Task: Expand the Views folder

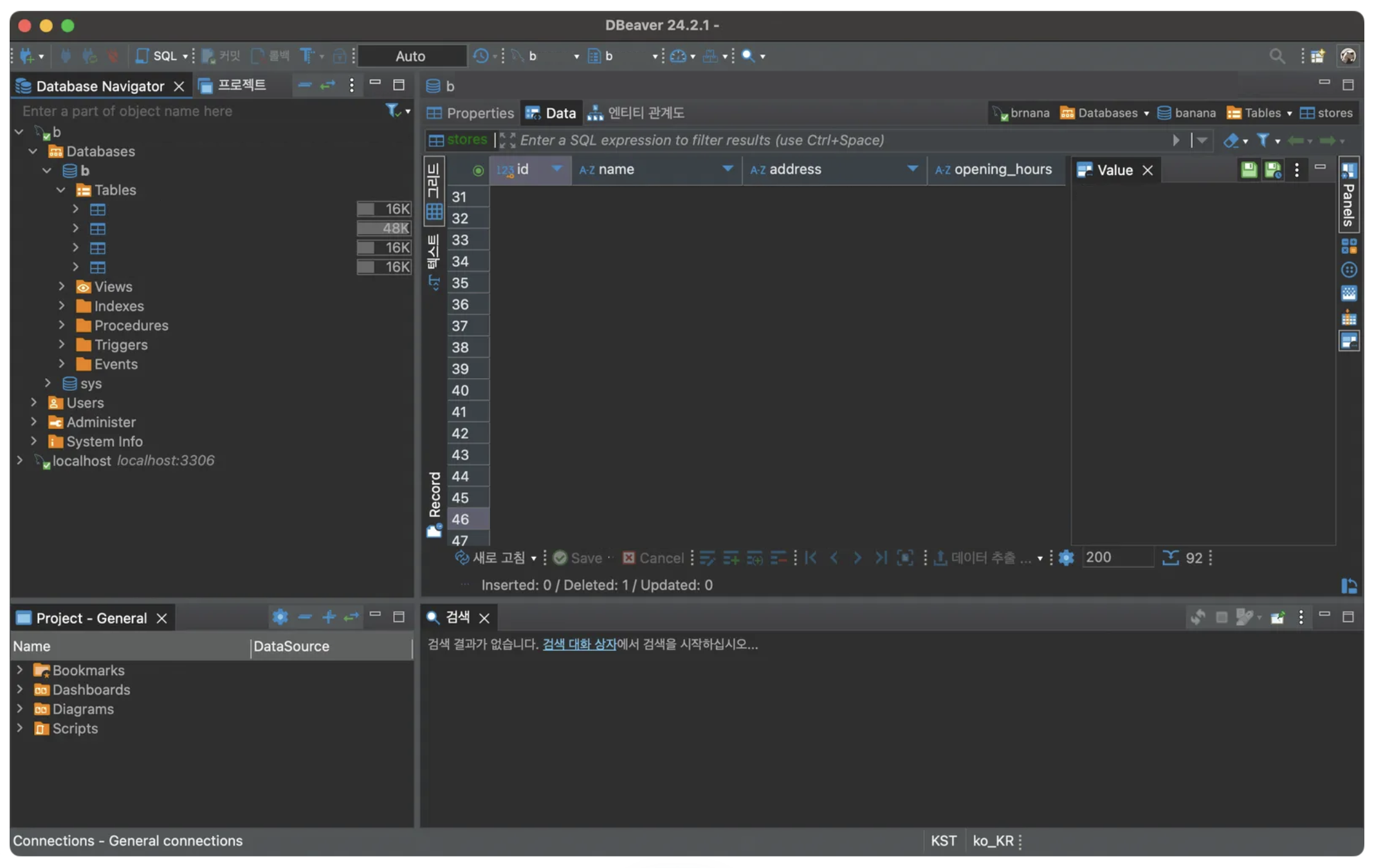Action: [62, 287]
